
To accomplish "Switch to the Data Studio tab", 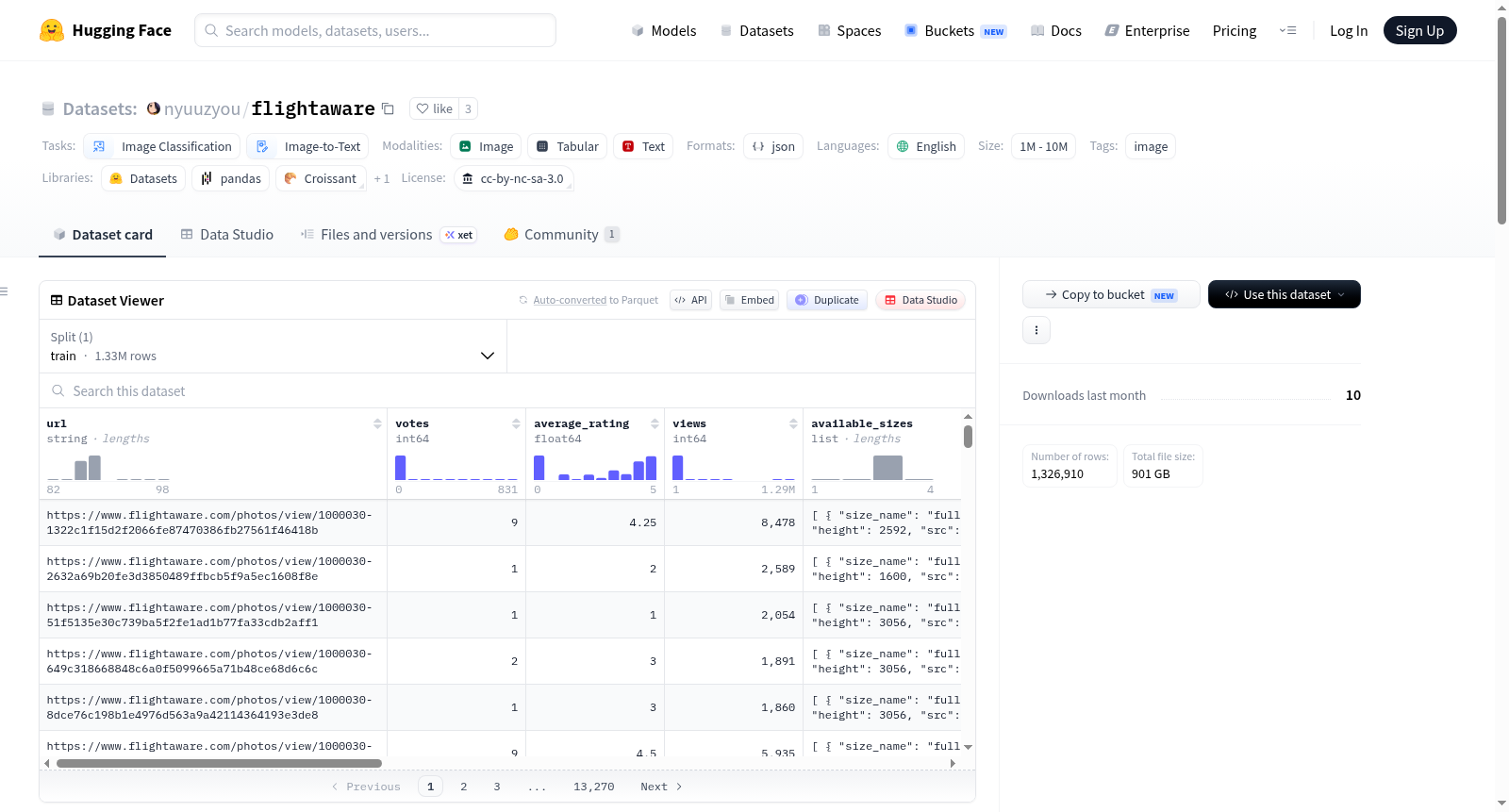I will pyautogui.click(x=227, y=235).
